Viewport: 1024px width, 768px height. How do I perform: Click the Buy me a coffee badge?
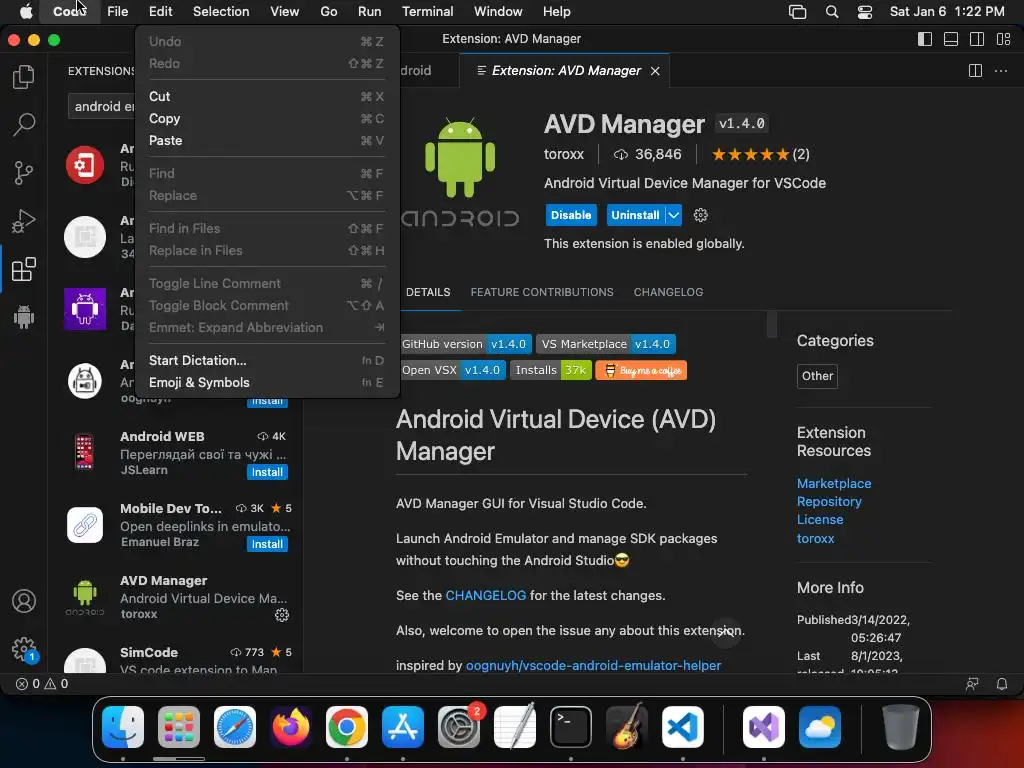[x=641, y=370]
